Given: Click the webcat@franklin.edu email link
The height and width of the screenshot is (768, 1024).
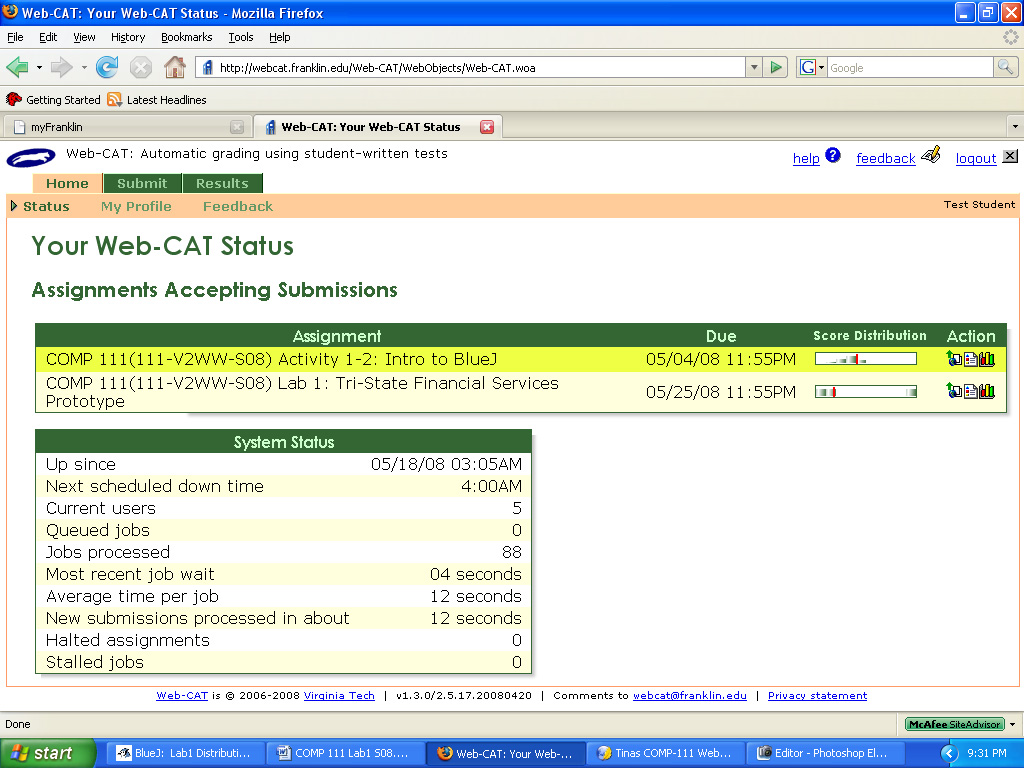Looking at the screenshot, I should coord(690,696).
